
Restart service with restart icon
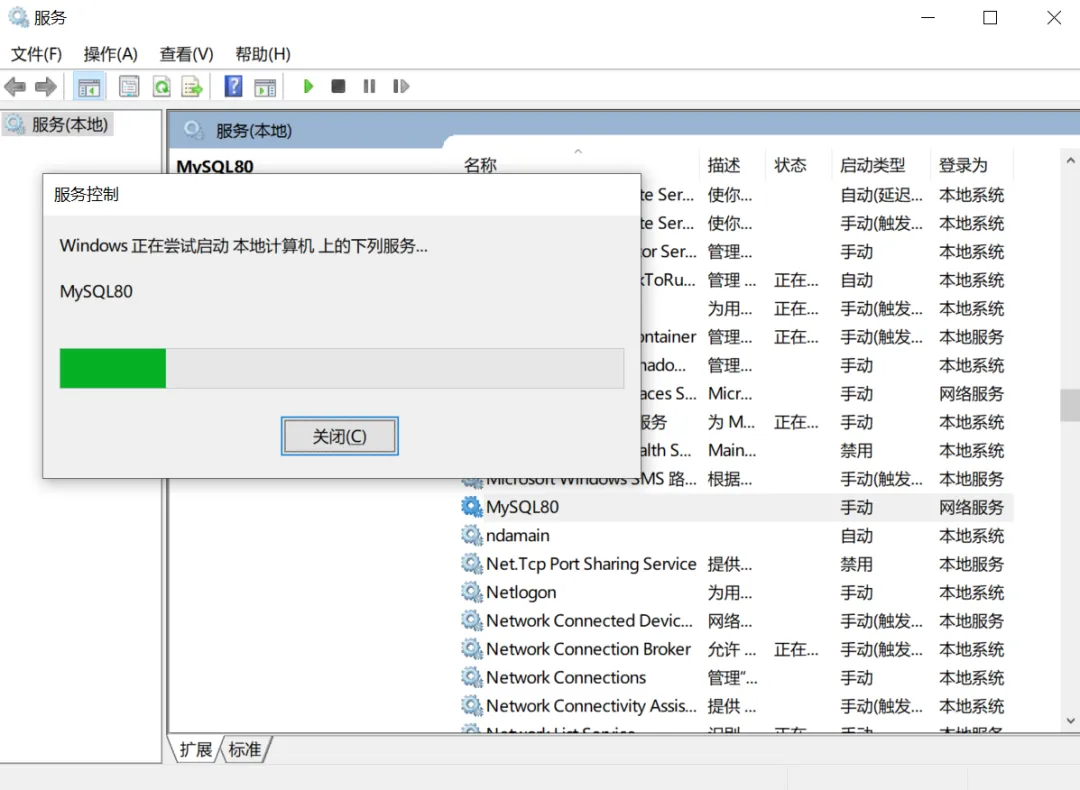click(401, 86)
